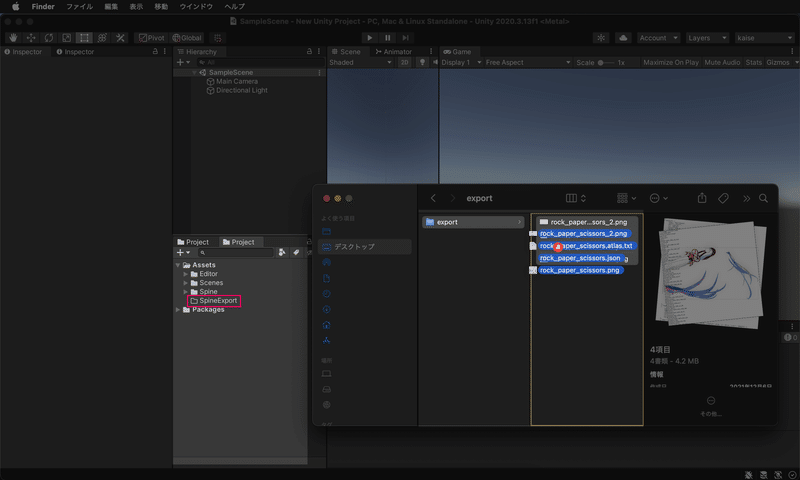The height and width of the screenshot is (480, 800).
Task: Lock the Inspector panel
Action: (155, 52)
